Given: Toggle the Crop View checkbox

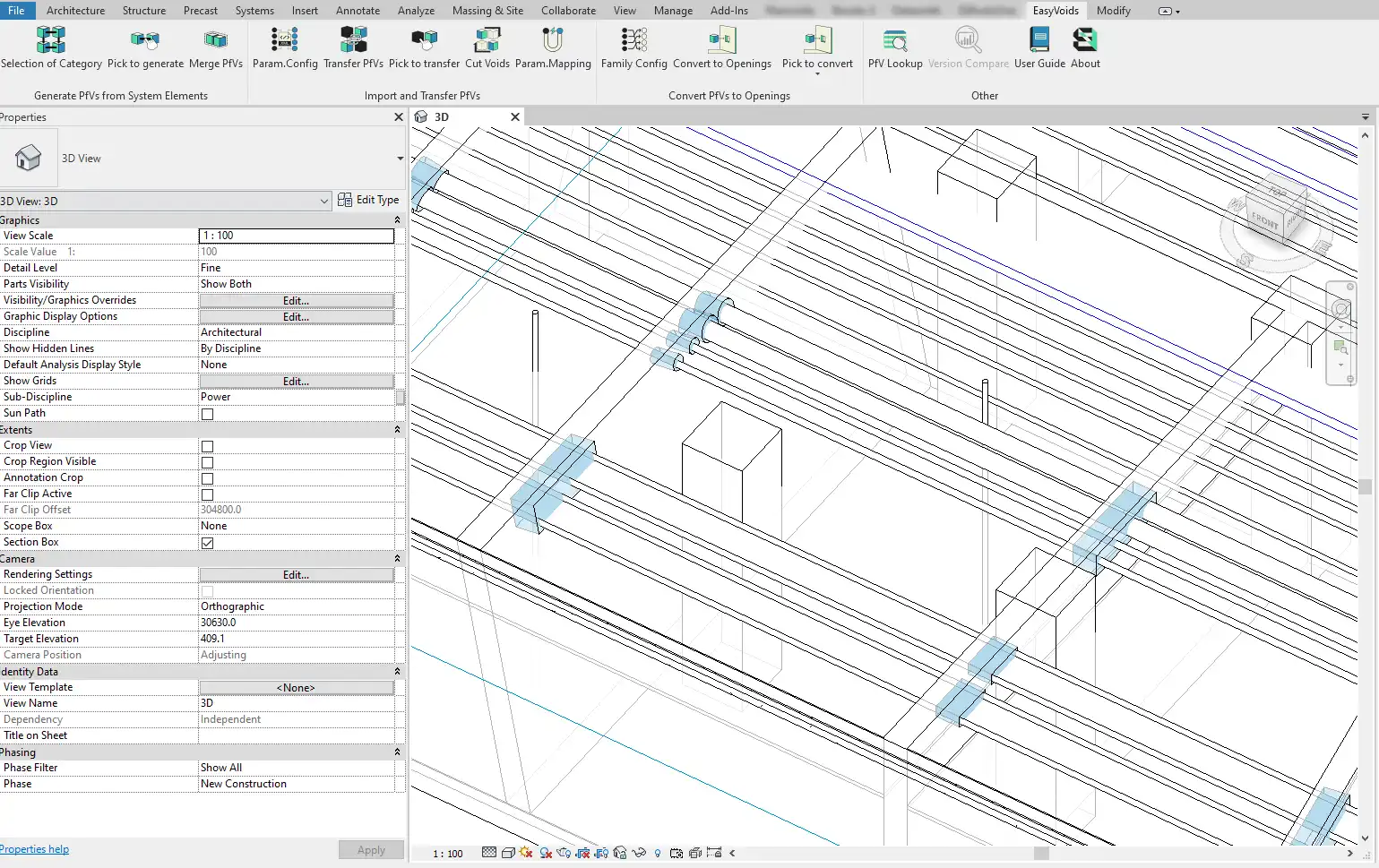Looking at the screenshot, I should (x=207, y=446).
